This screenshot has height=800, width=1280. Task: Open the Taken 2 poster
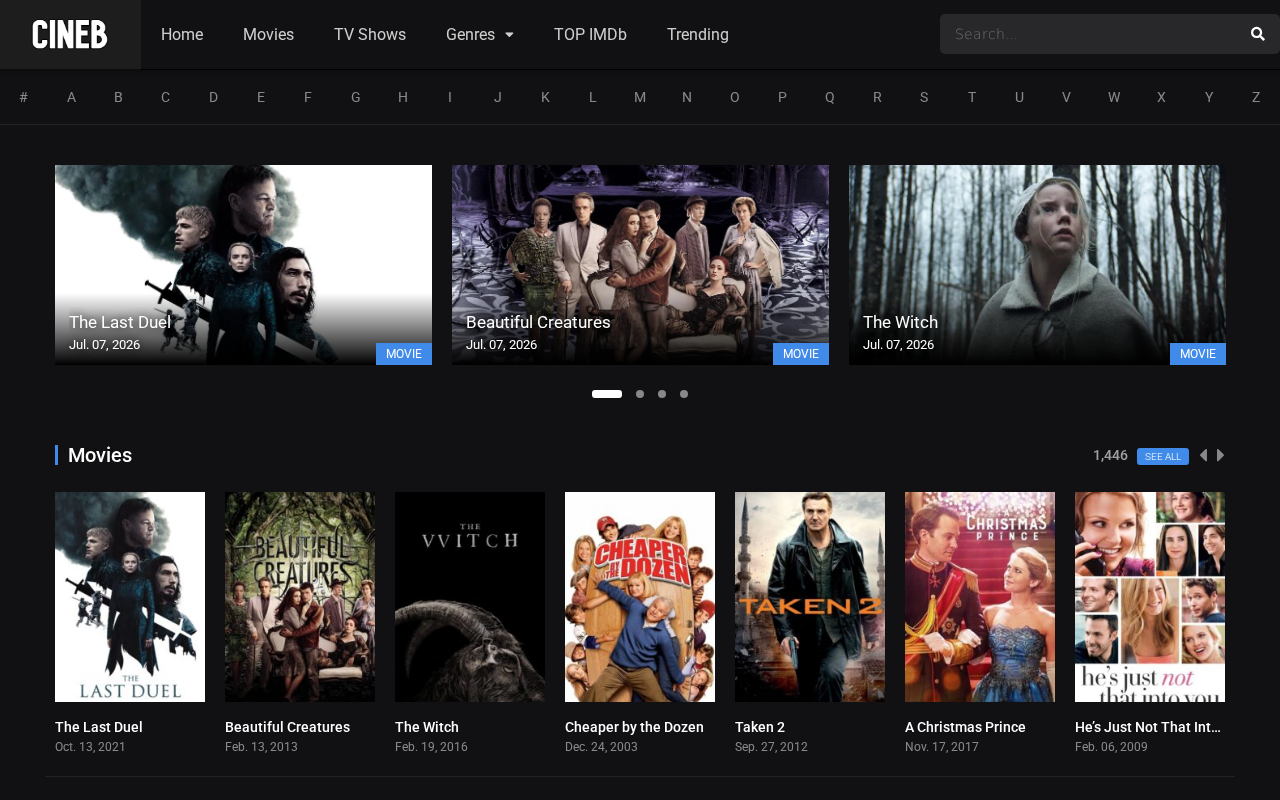[810, 597]
